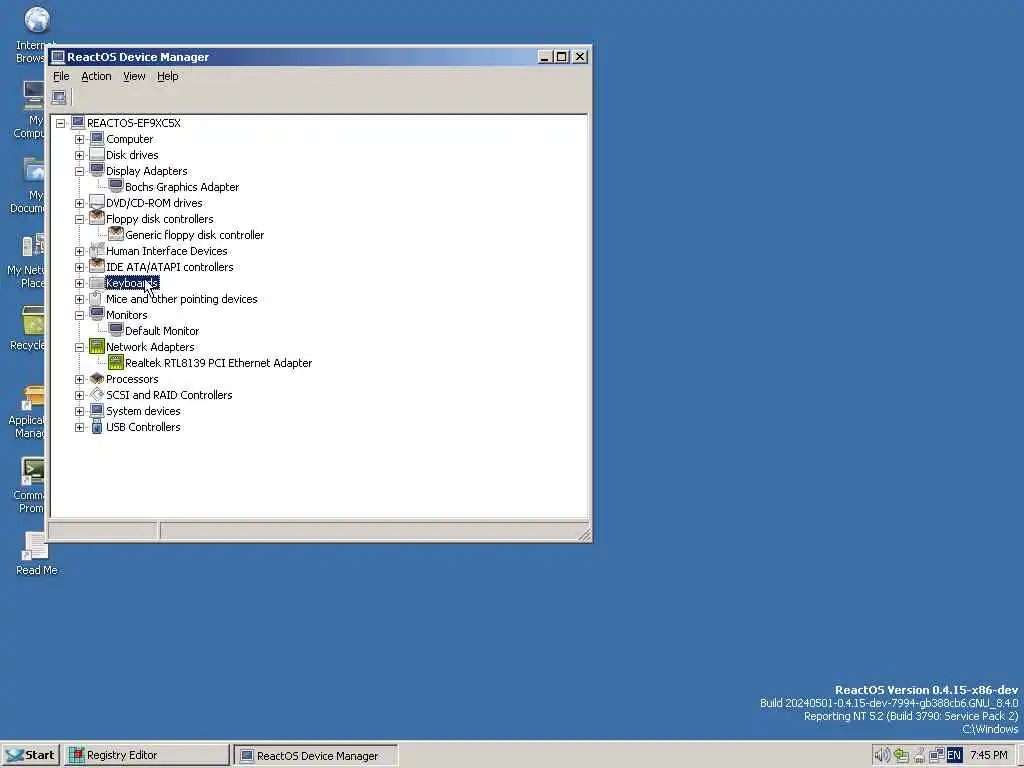
Task: Click the DVD/CD-ROM drives icon
Action: click(x=97, y=202)
